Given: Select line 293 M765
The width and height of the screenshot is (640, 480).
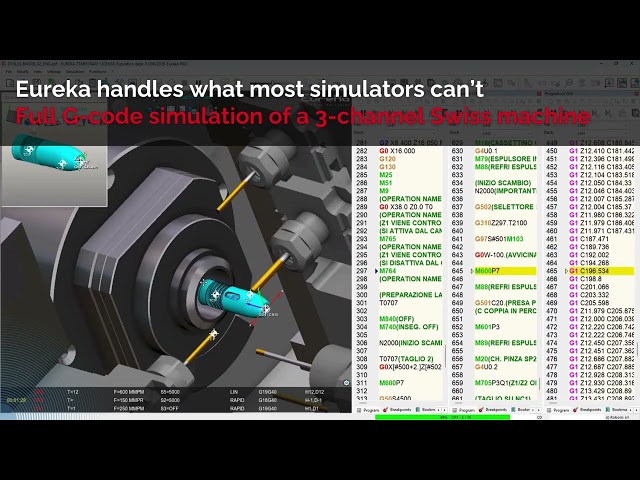Looking at the screenshot, I should (388, 239).
